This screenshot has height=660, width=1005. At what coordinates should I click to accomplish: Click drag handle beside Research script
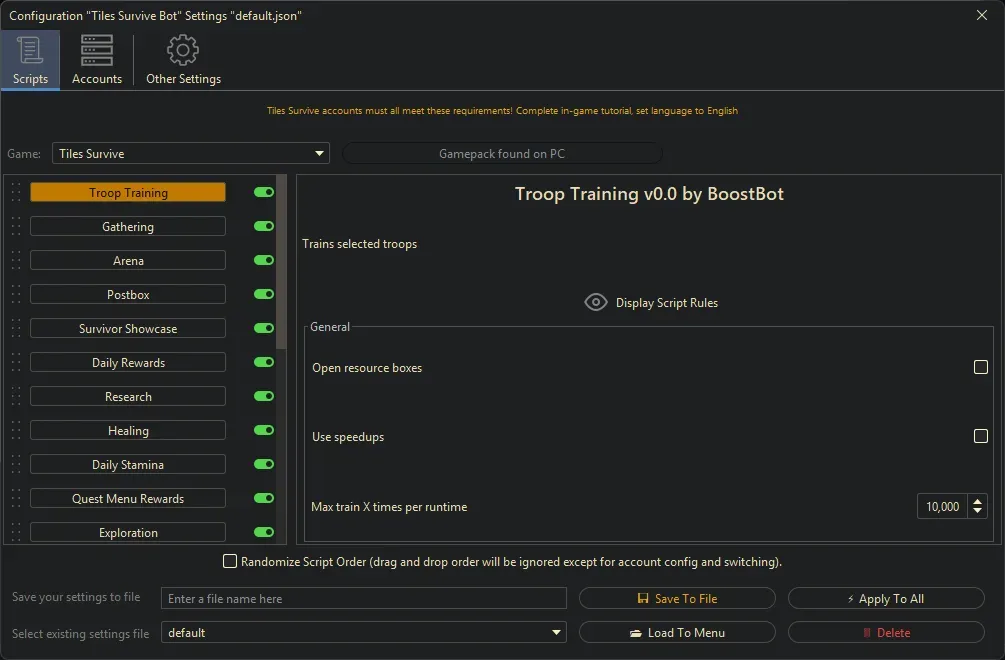[x=16, y=397]
